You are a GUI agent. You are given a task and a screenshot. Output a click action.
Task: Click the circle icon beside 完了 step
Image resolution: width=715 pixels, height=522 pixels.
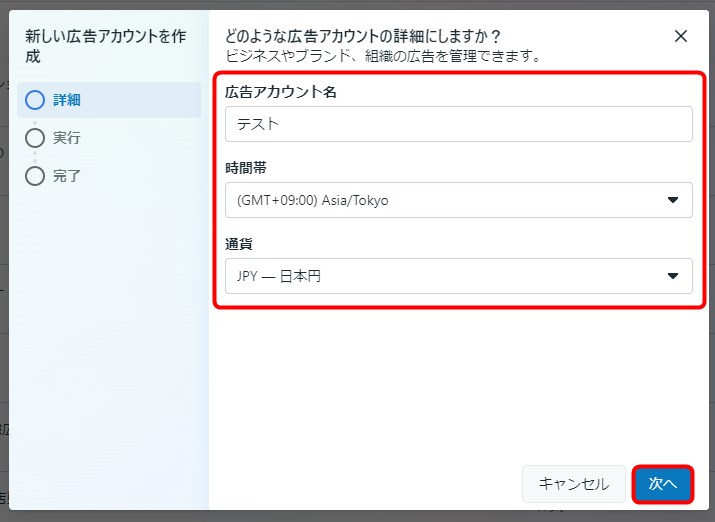(x=35, y=176)
